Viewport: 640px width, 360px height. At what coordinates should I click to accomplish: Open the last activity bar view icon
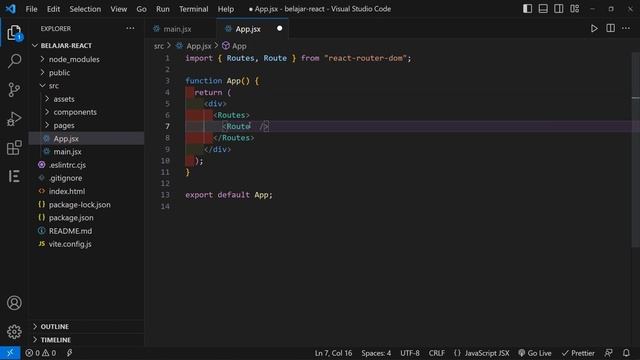click(14, 176)
